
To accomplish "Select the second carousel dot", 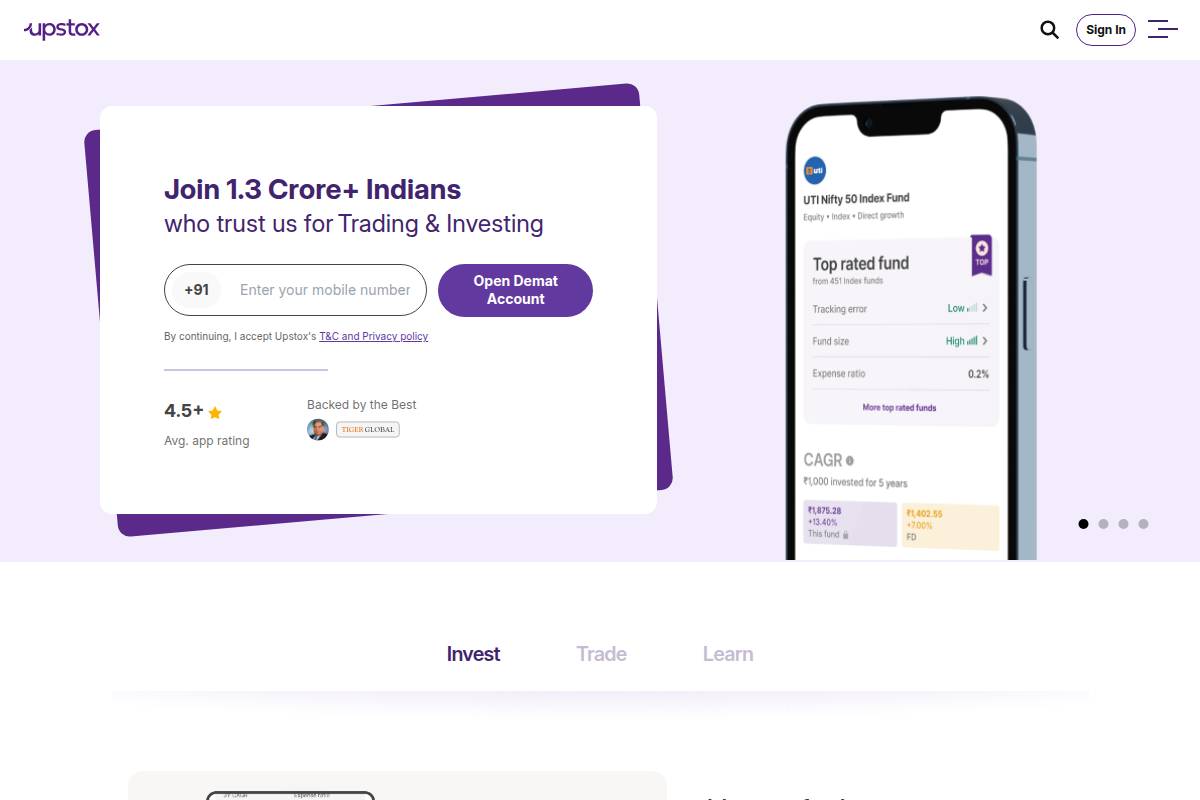I will coord(1103,524).
